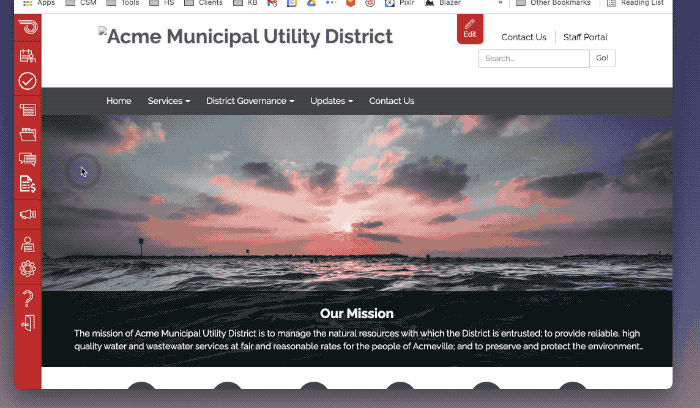Screen dimensions: 700x408
Task: Click the circled checkmark sidebar icon
Action: click(28, 81)
